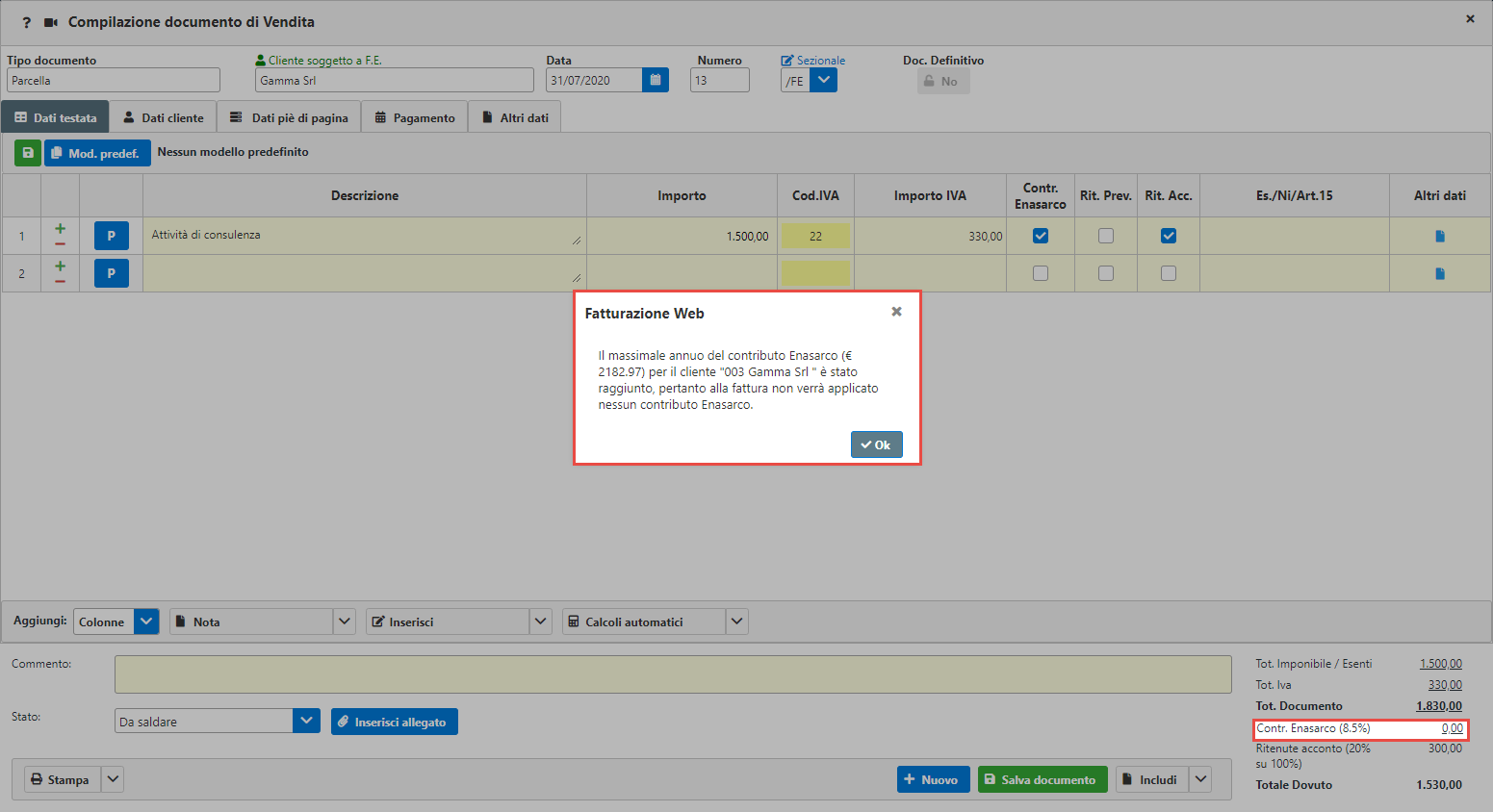Open the Colonne dropdown arrow
Screen dimensions: 1493x812
click(x=146, y=622)
